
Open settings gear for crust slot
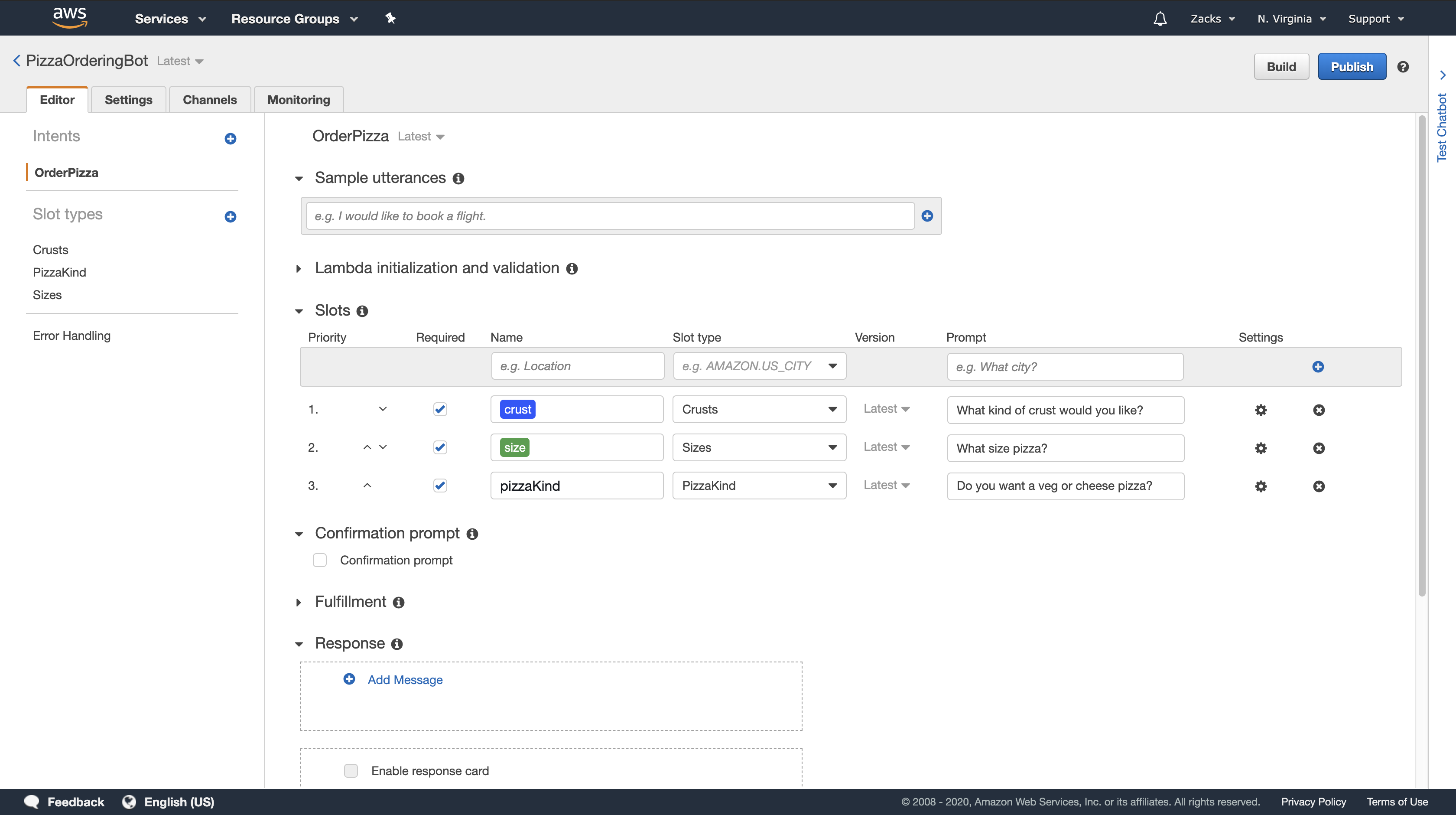pos(1261,410)
